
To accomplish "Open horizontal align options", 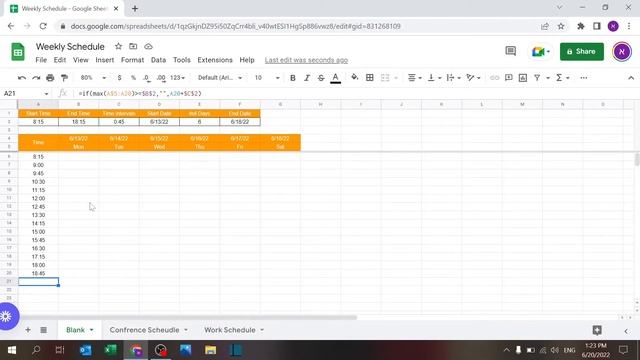I will click(414, 78).
